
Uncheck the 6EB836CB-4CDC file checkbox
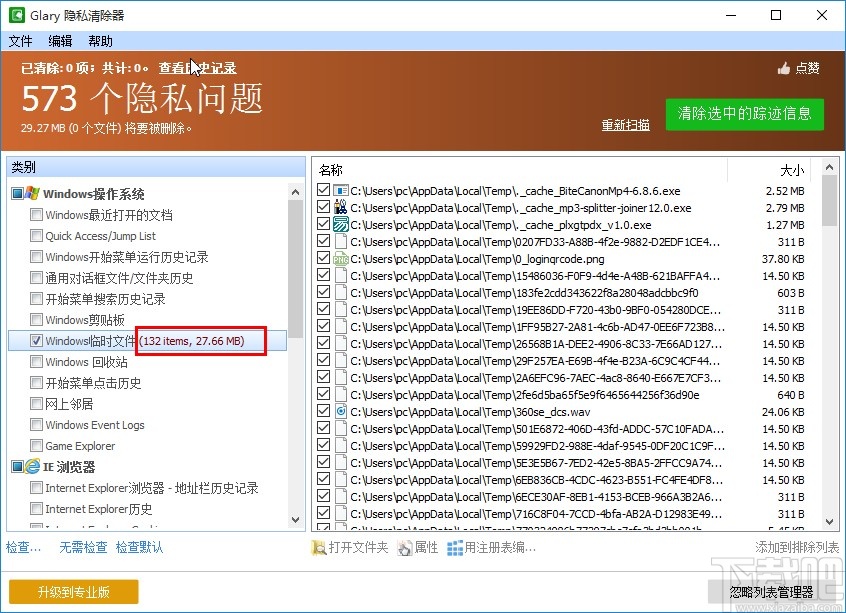point(324,479)
